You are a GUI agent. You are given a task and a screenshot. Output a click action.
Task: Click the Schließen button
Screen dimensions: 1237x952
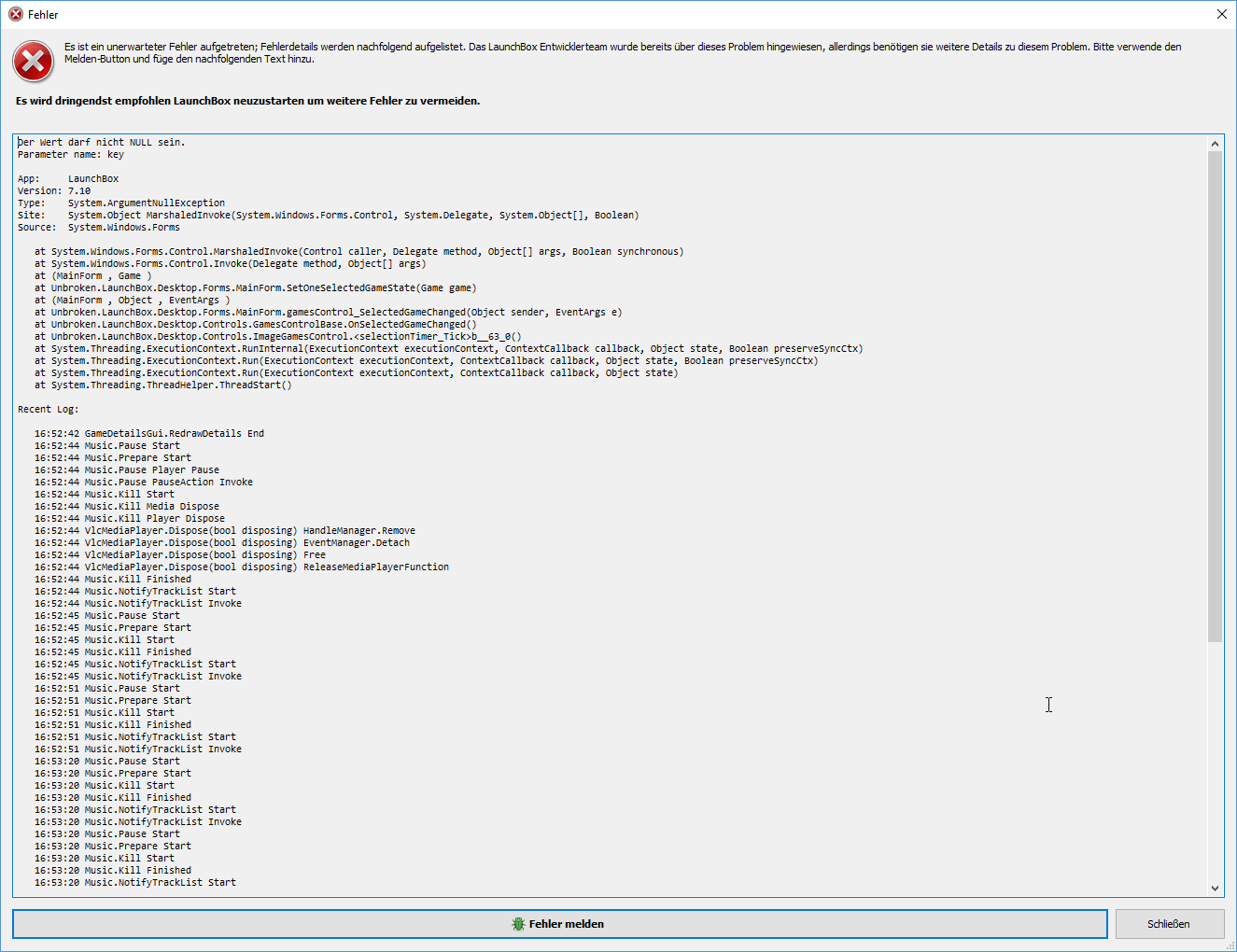click(1169, 924)
